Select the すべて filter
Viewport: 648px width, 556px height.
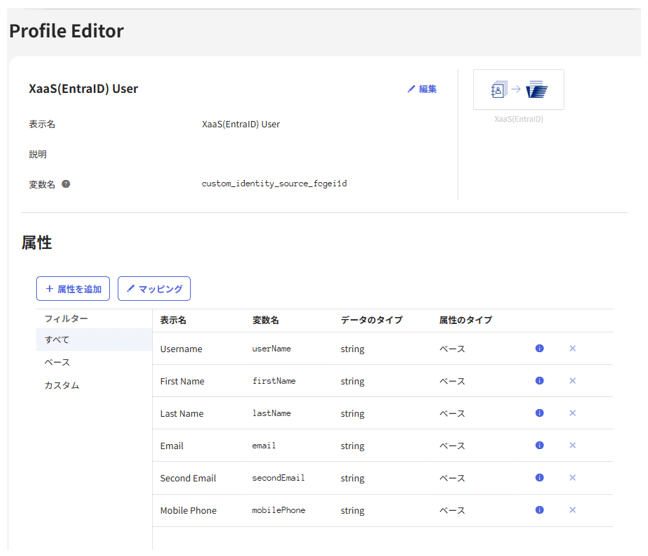(57, 340)
